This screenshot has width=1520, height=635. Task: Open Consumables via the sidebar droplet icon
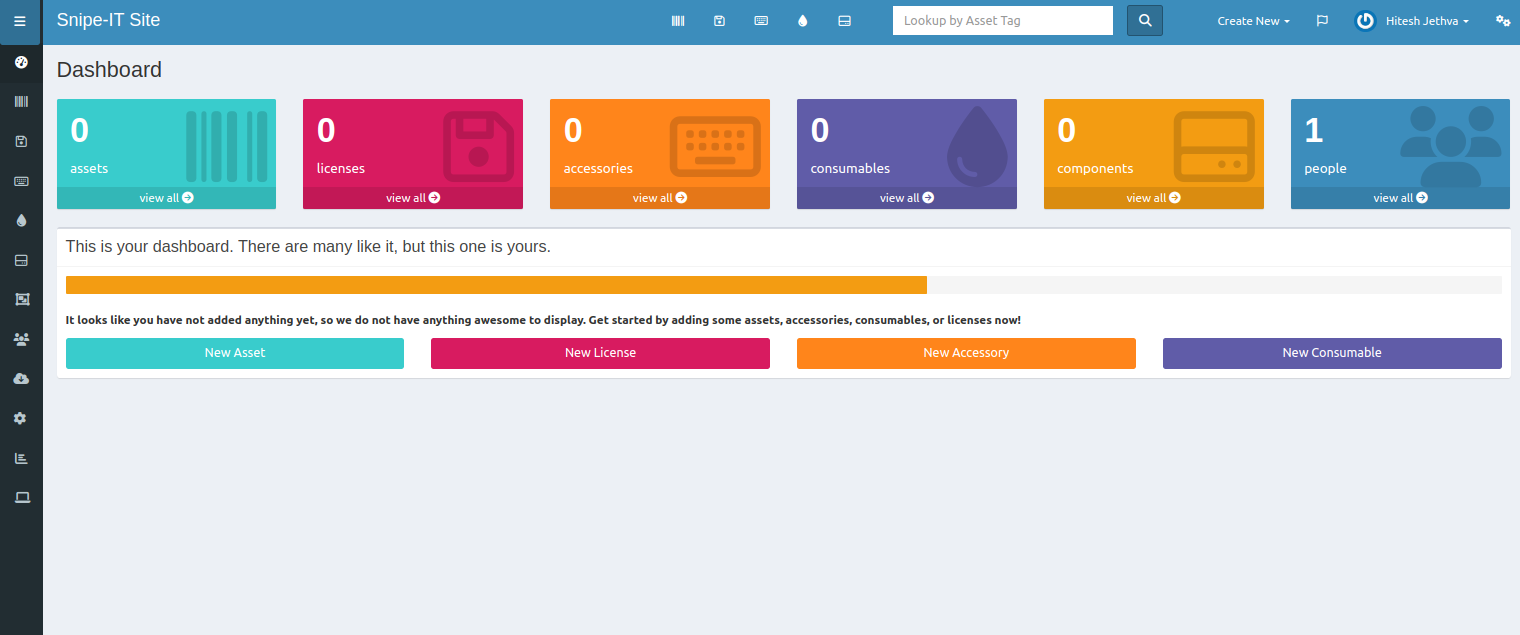(21, 221)
